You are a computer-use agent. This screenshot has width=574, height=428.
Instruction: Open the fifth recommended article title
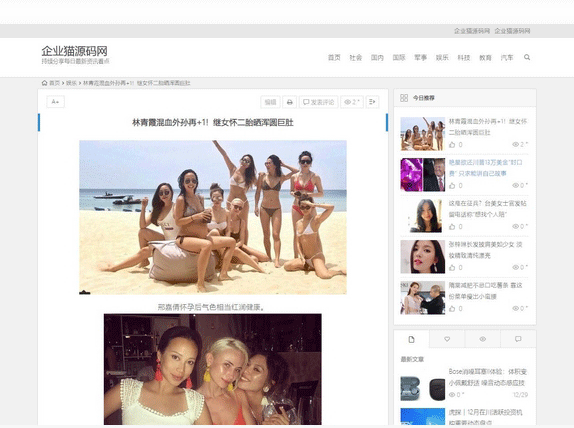point(486,291)
